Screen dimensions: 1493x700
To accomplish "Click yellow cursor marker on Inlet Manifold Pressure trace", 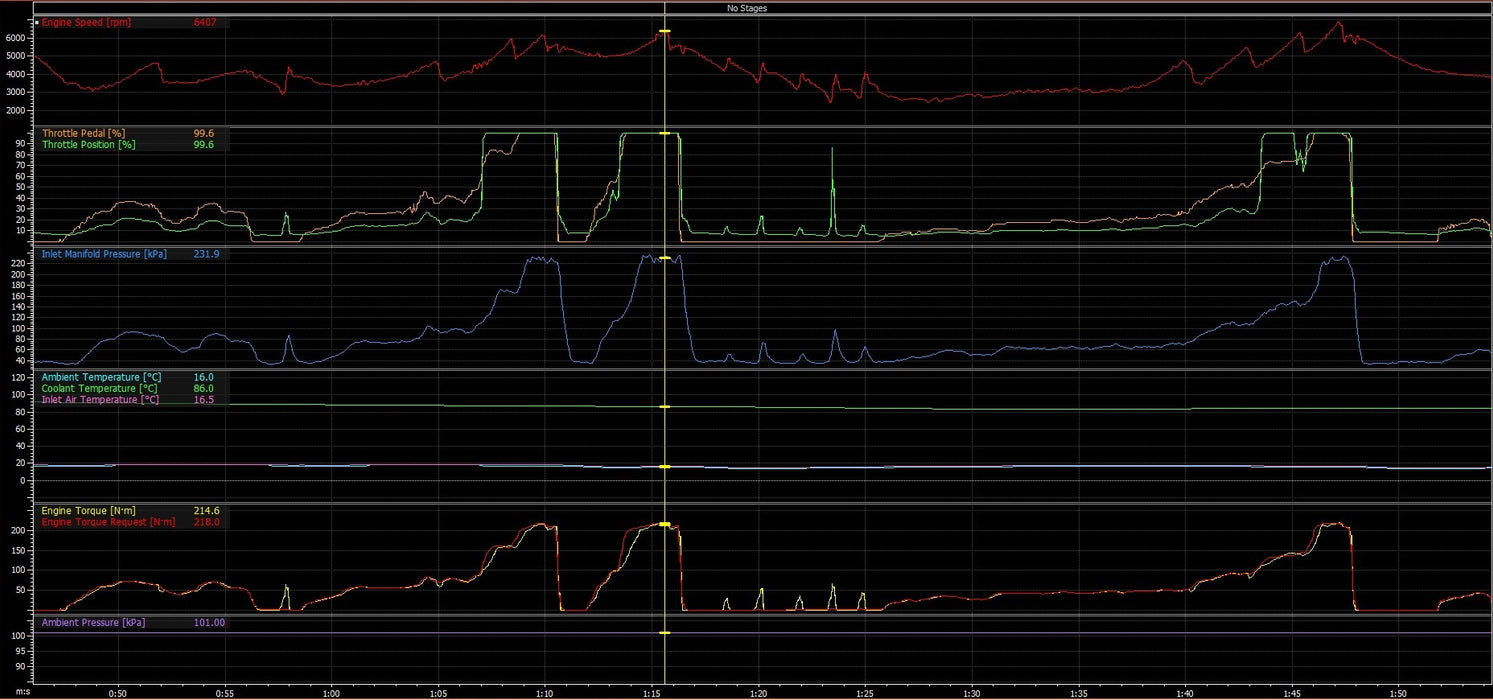I will pos(665,258).
